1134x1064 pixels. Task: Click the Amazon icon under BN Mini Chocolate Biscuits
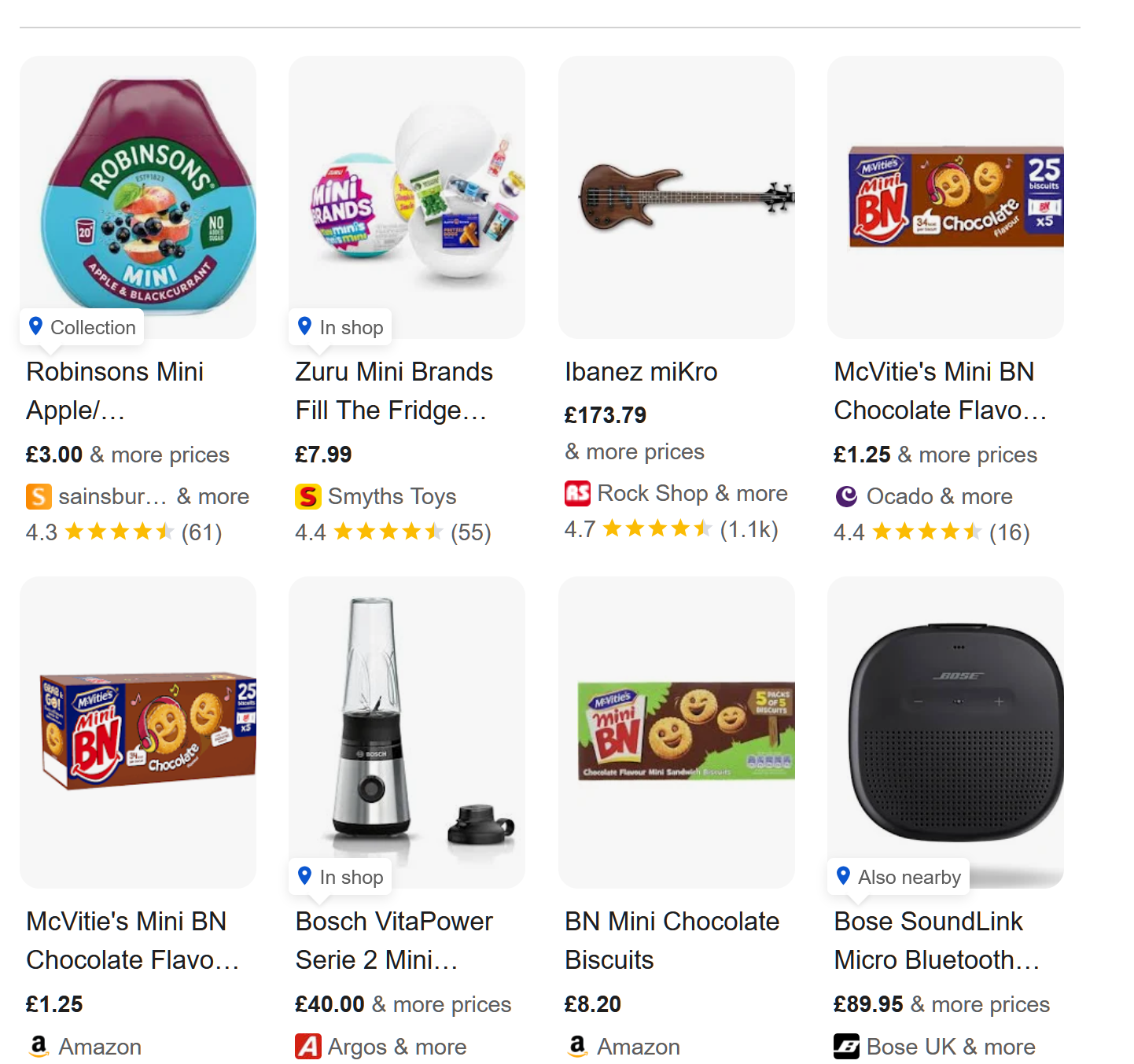[578, 1045]
